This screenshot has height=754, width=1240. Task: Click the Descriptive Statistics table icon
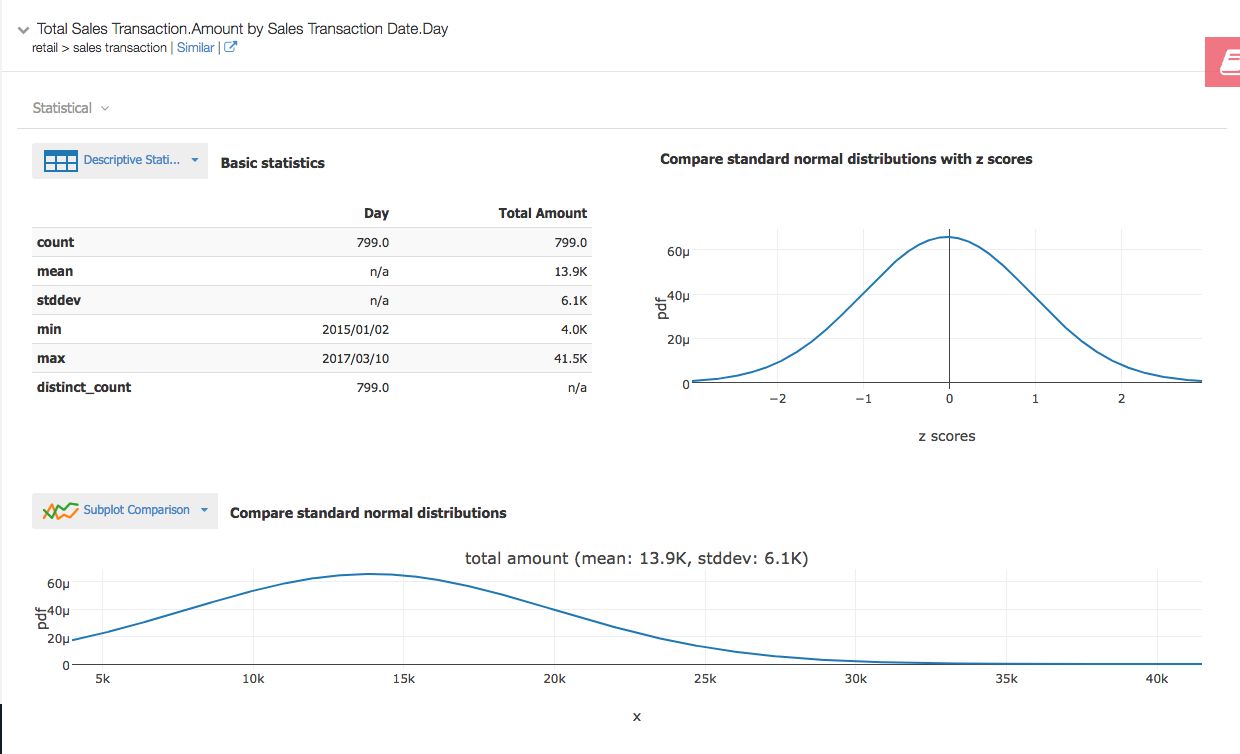tap(60, 161)
